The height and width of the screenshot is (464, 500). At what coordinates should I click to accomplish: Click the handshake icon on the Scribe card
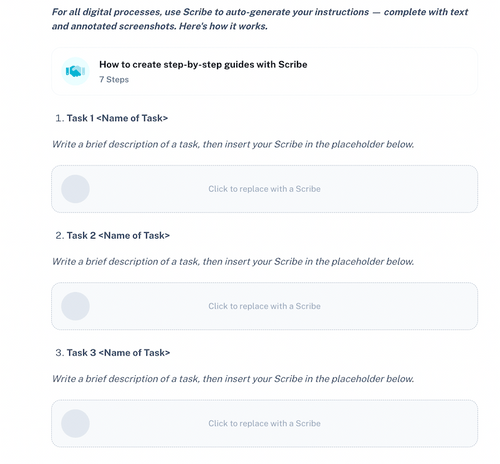(75, 71)
